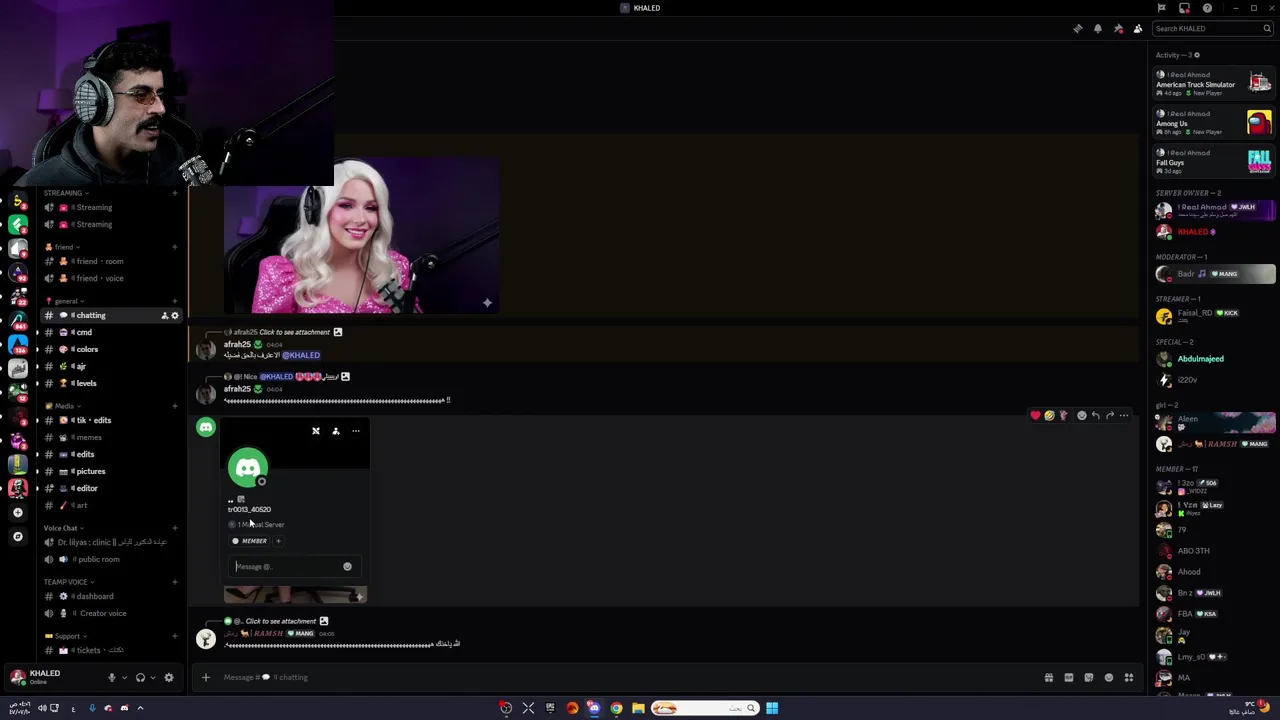Click the Message @ field in profile popup
Screen dimensions: 1280x720
click(x=287, y=566)
